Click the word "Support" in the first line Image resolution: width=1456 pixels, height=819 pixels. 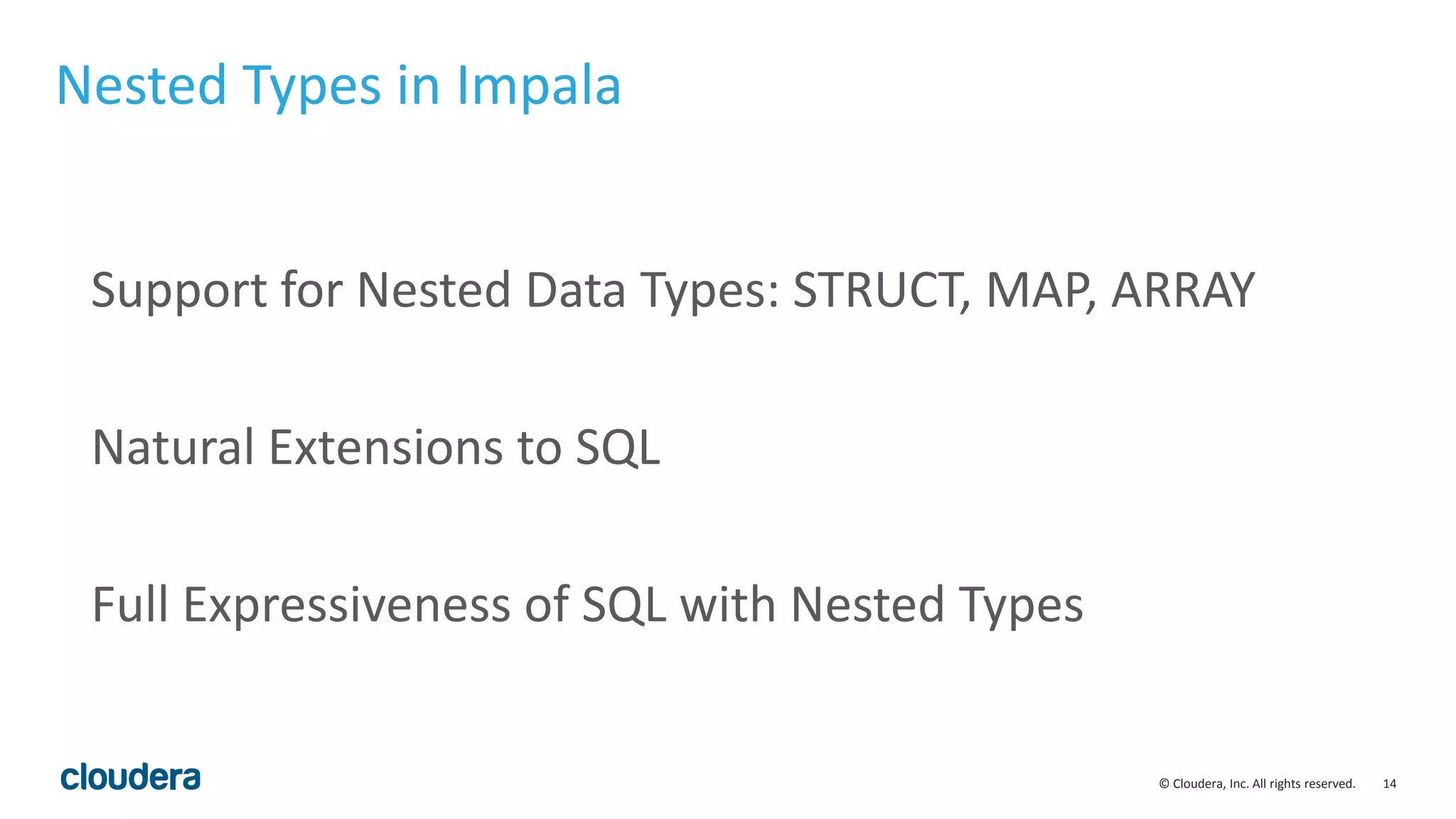click(178, 290)
